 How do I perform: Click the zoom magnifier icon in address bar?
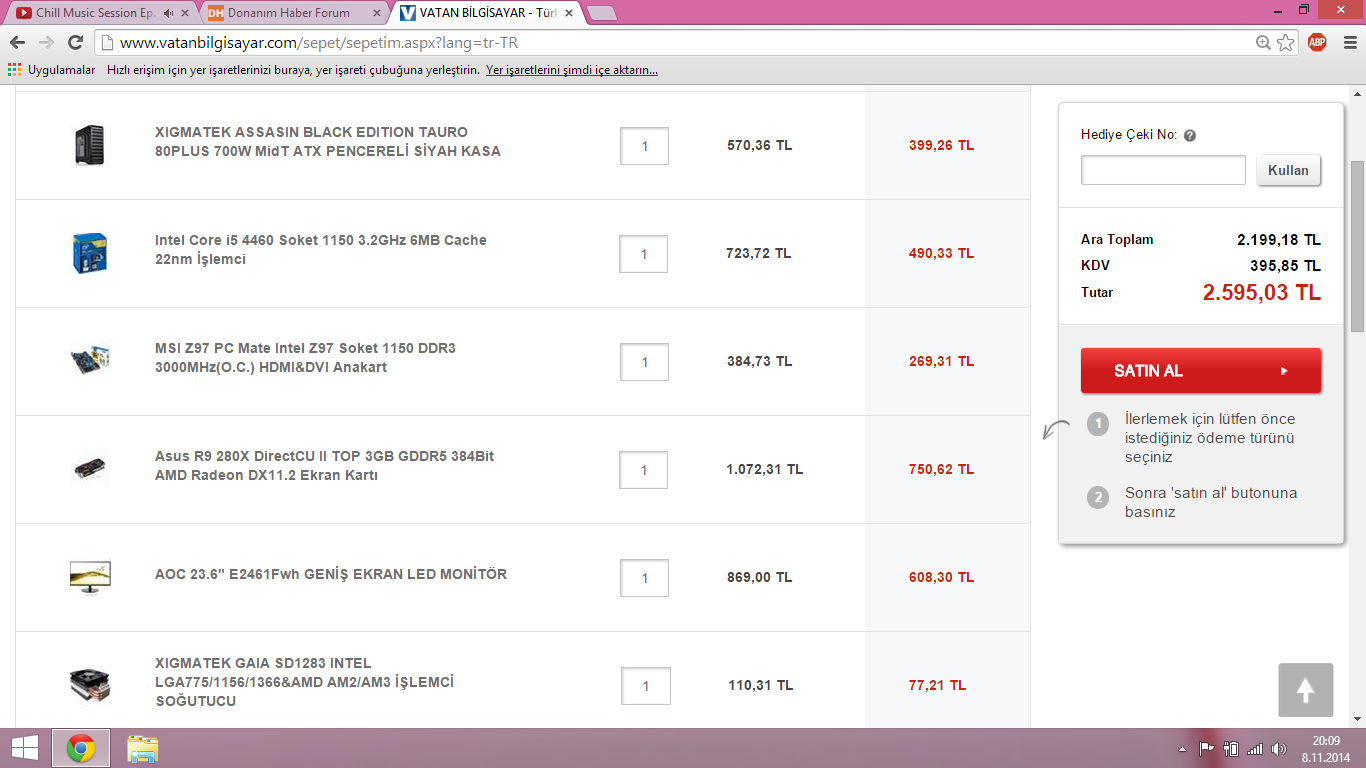click(1264, 43)
